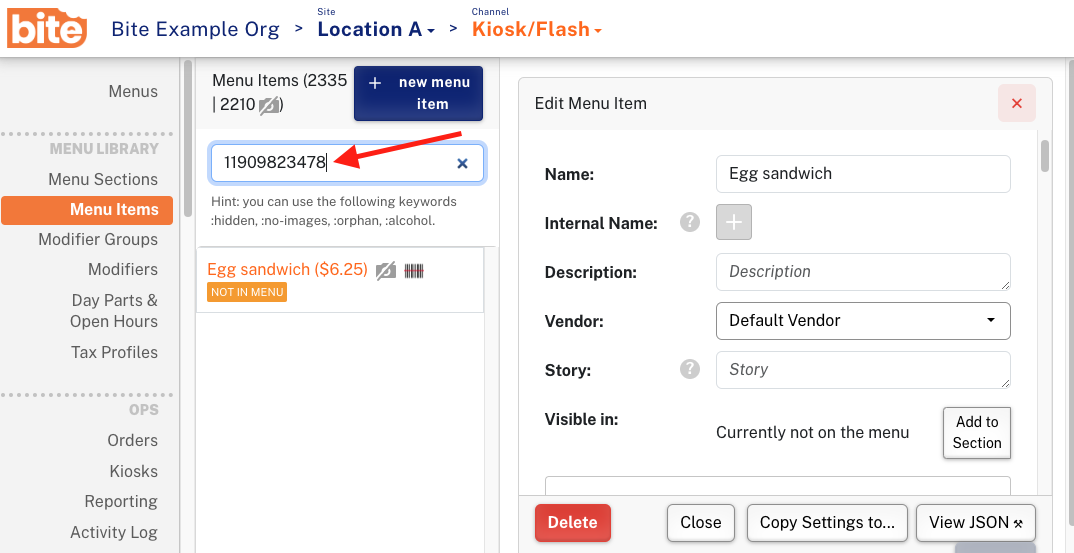This screenshot has width=1074, height=553.
Task: Click the hidden eye icon beside Egg sandwich
Action: point(386,271)
